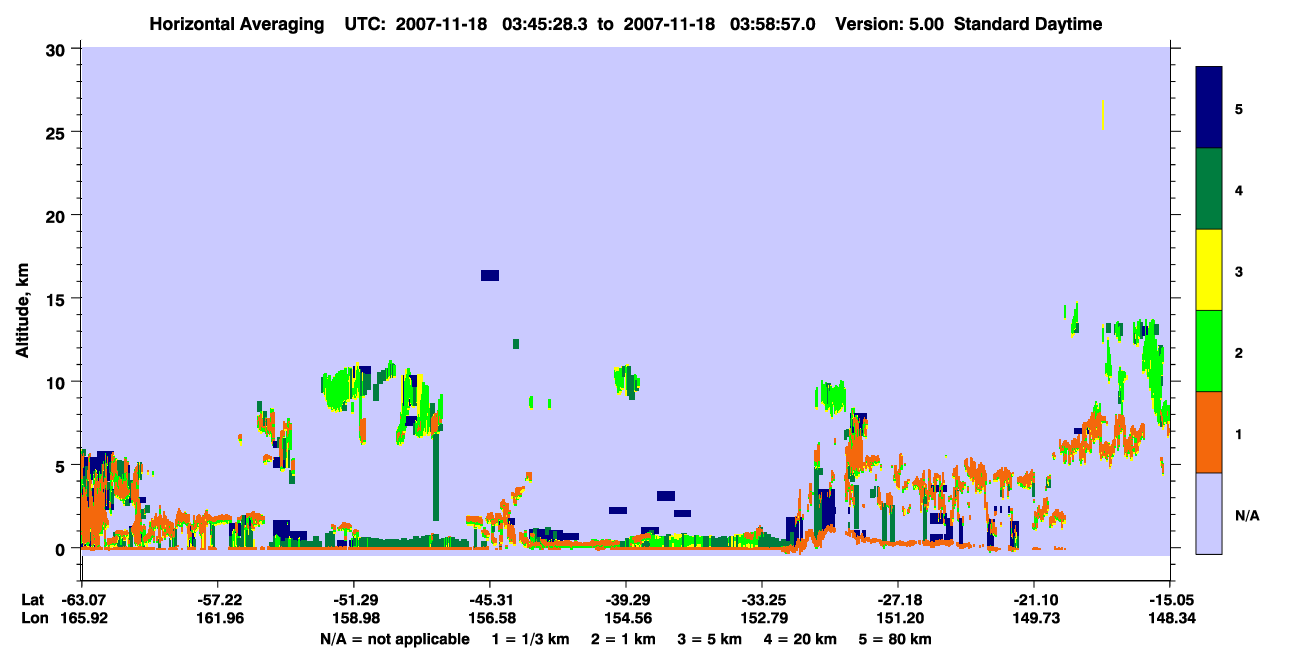Click the latitude value -21.10
1300x667 pixels.
point(1034,600)
